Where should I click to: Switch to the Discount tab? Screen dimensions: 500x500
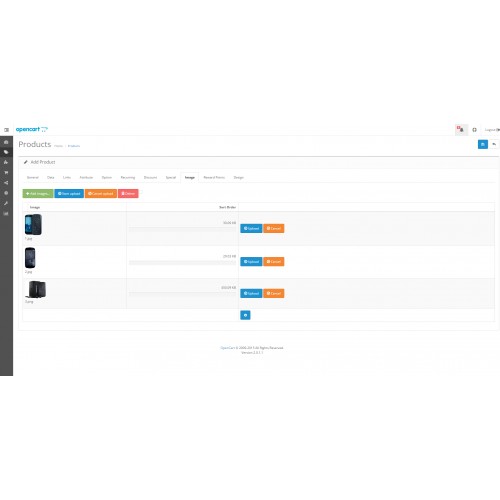tap(150, 177)
